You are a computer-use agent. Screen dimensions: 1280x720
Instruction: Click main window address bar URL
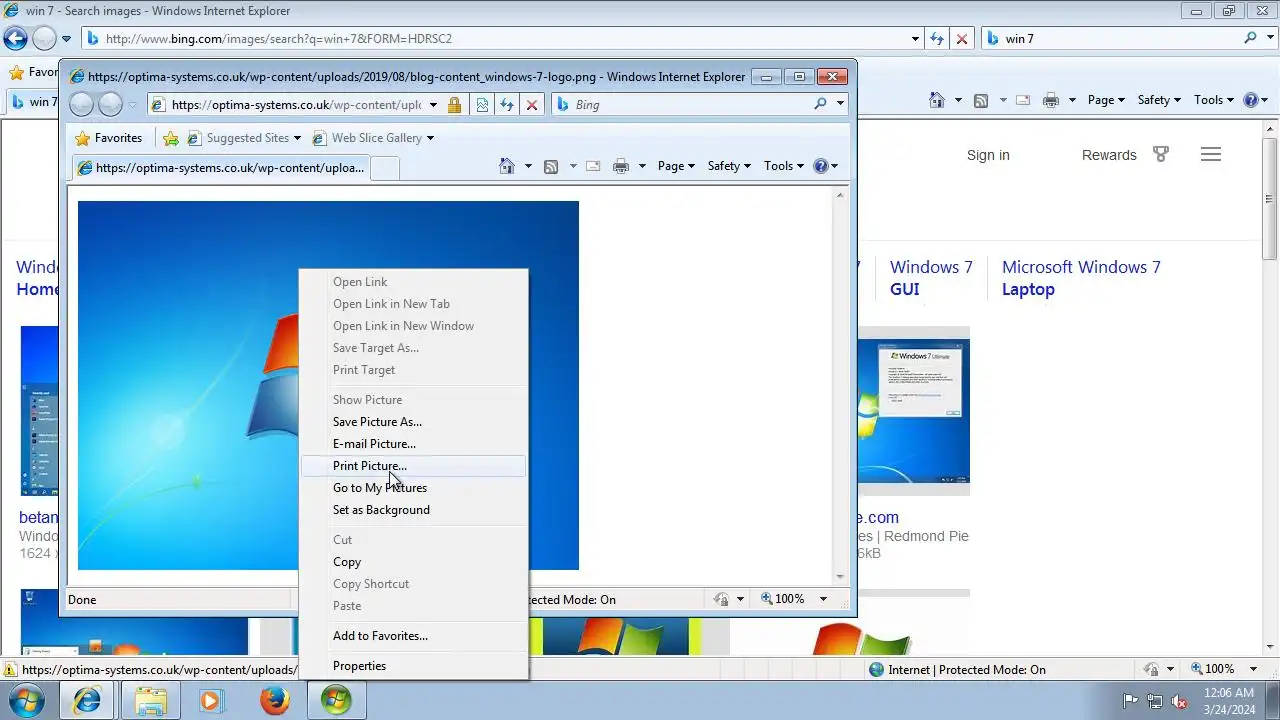279,39
